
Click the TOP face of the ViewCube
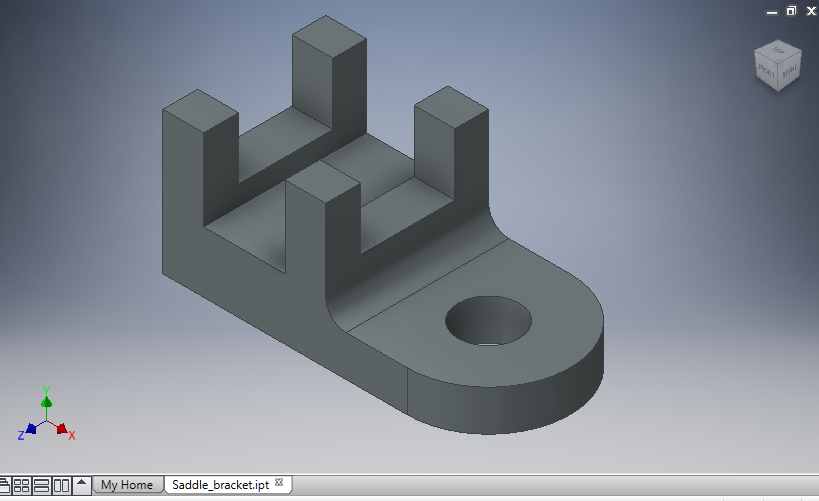tap(778, 51)
